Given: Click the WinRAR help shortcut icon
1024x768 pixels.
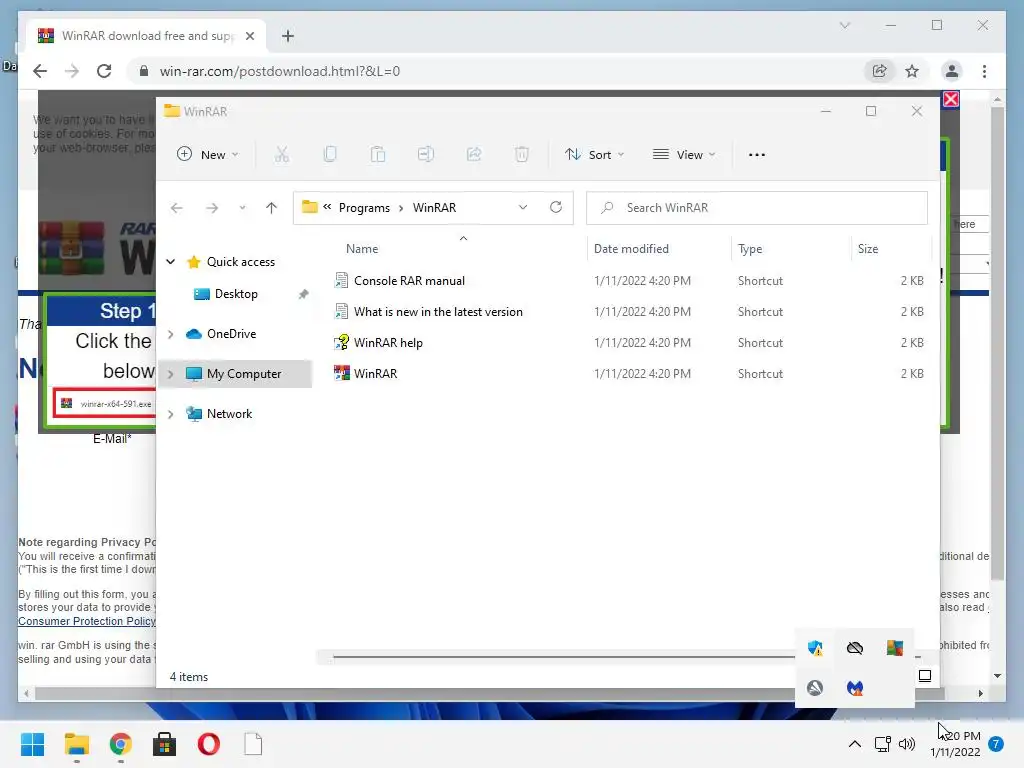Looking at the screenshot, I should pos(342,342).
